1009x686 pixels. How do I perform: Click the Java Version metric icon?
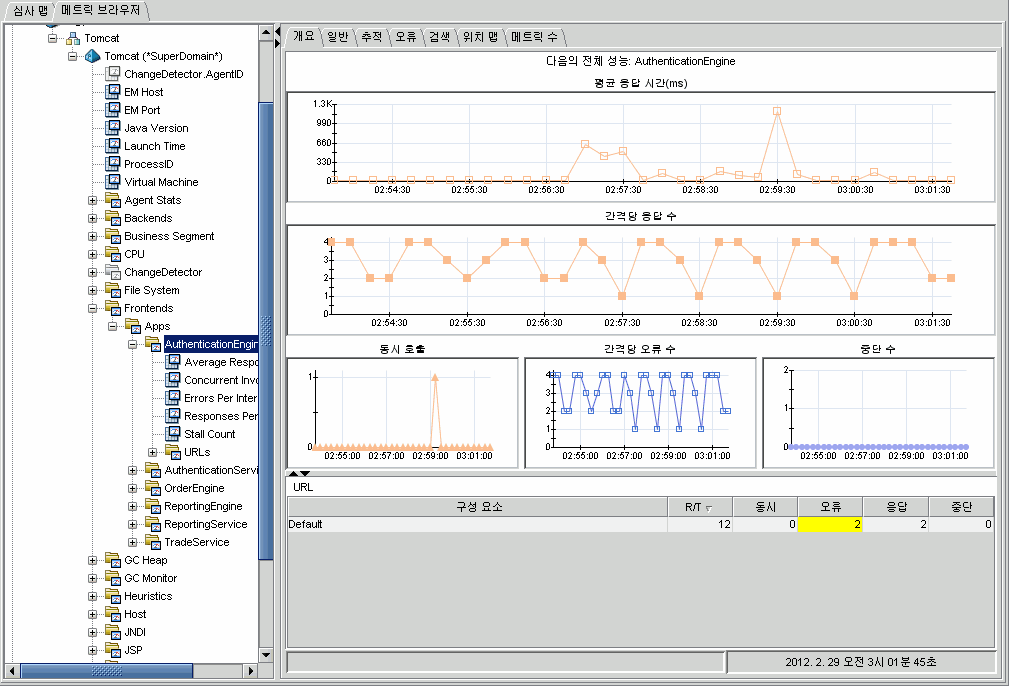tap(113, 128)
